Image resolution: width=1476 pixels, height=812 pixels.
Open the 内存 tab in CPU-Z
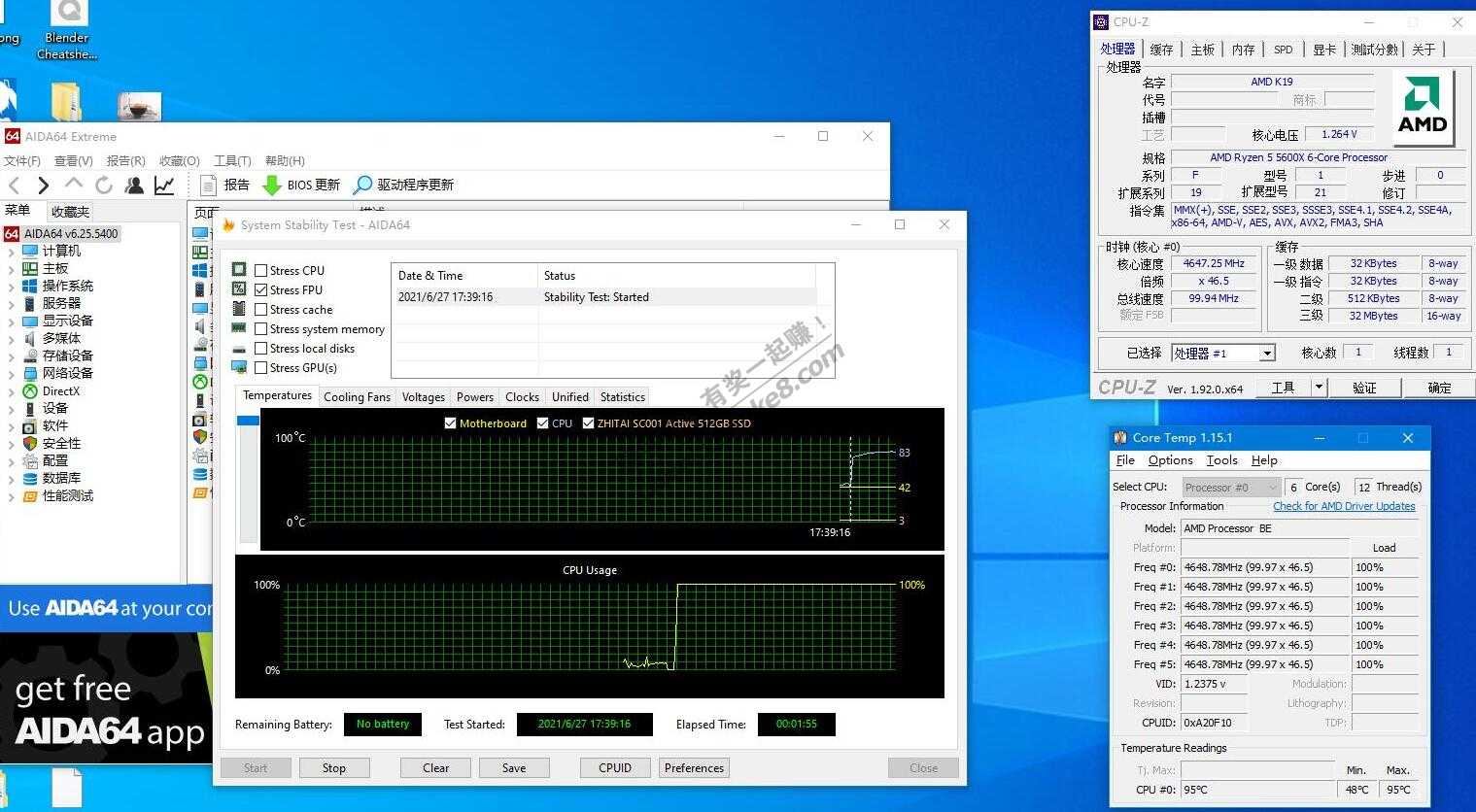click(x=1243, y=50)
